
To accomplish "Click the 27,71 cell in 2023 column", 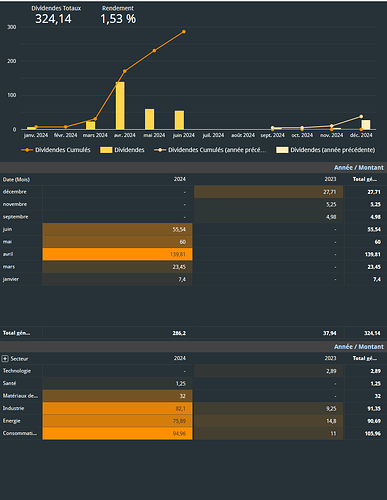I will coord(268,192).
